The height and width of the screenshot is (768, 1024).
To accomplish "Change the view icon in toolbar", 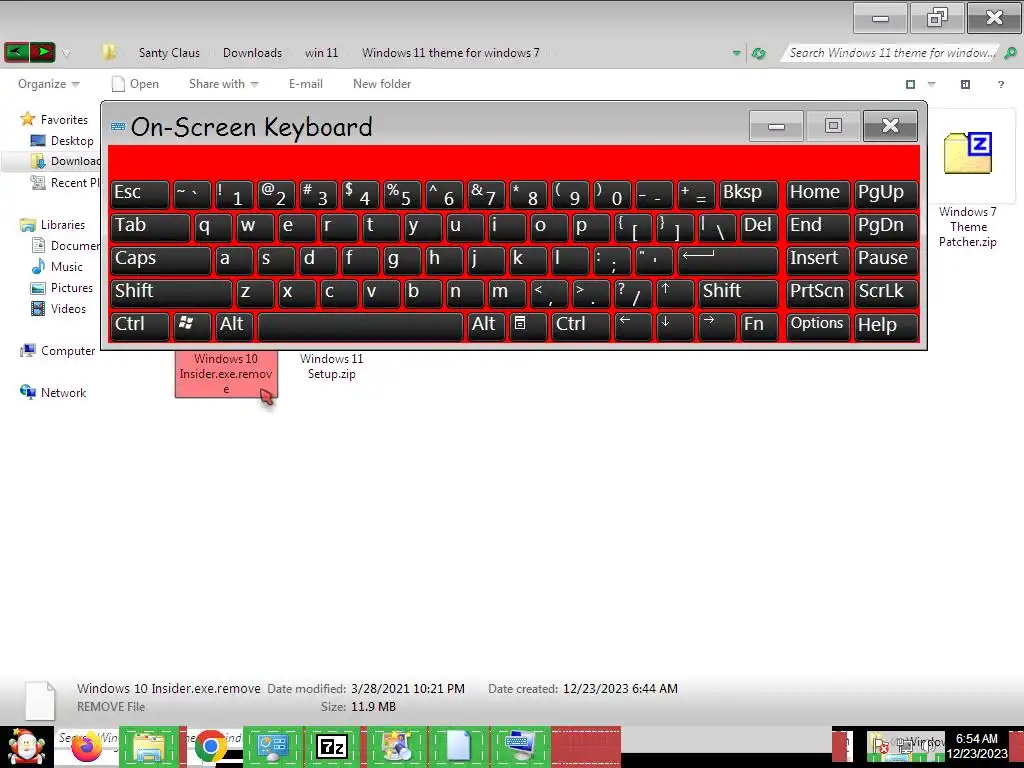I will pyautogui.click(x=910, y=84).
